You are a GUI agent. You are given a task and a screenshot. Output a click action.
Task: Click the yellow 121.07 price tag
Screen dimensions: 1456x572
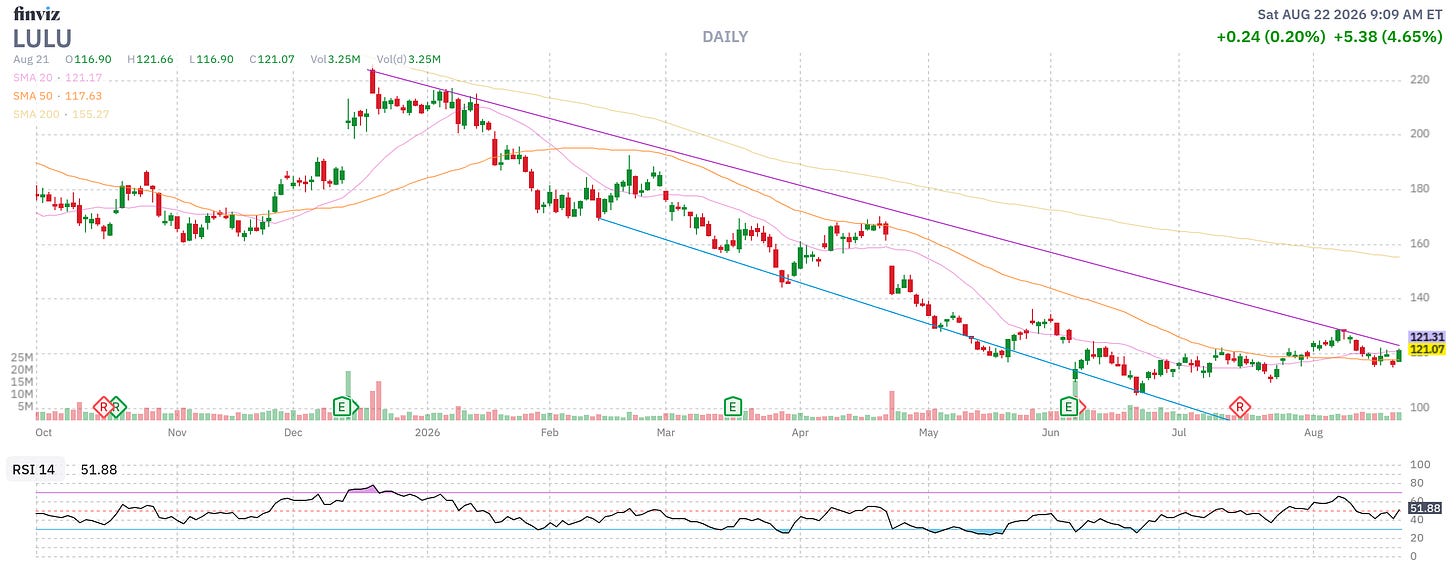(x=1426, y=350)
